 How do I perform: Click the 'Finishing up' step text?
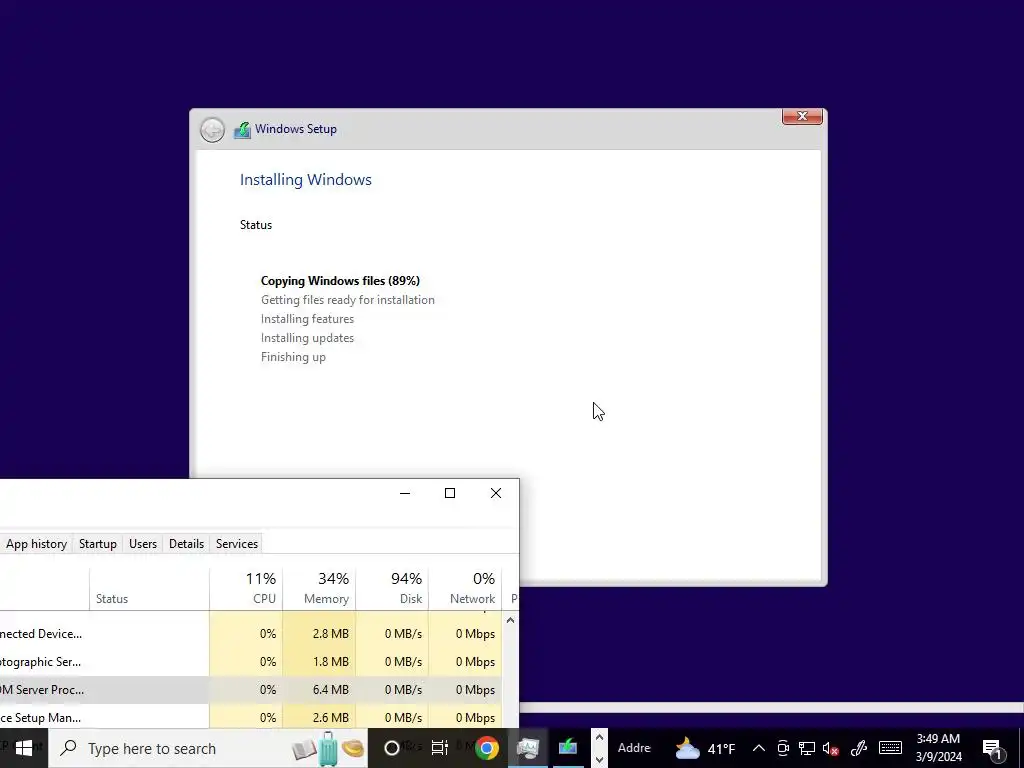(x=293, y=357)
